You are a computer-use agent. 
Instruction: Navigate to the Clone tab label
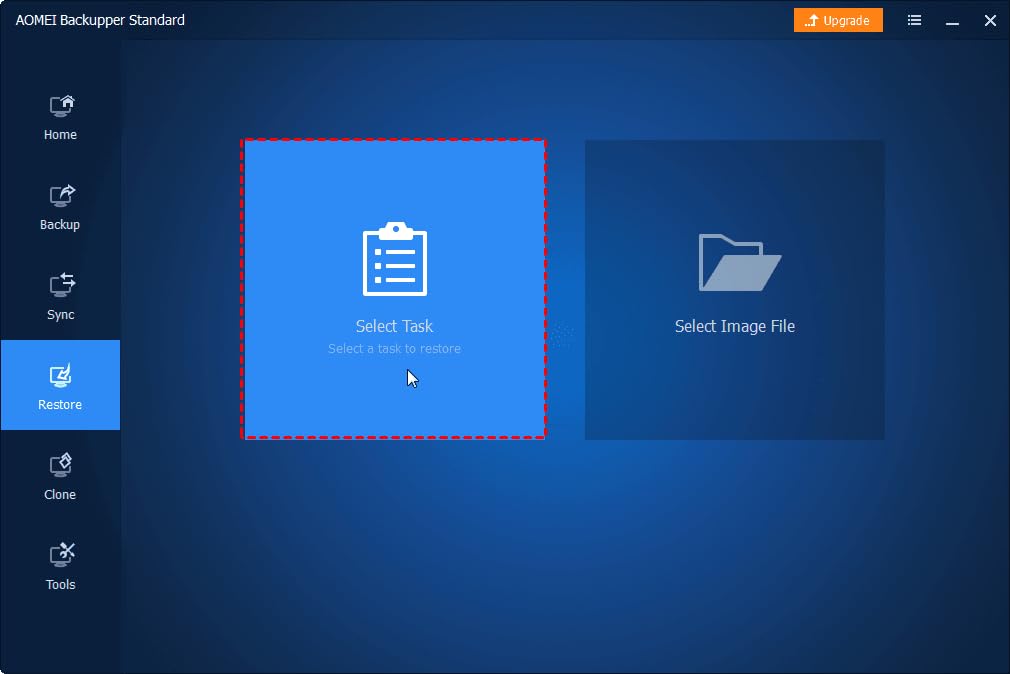coord(60,495)
